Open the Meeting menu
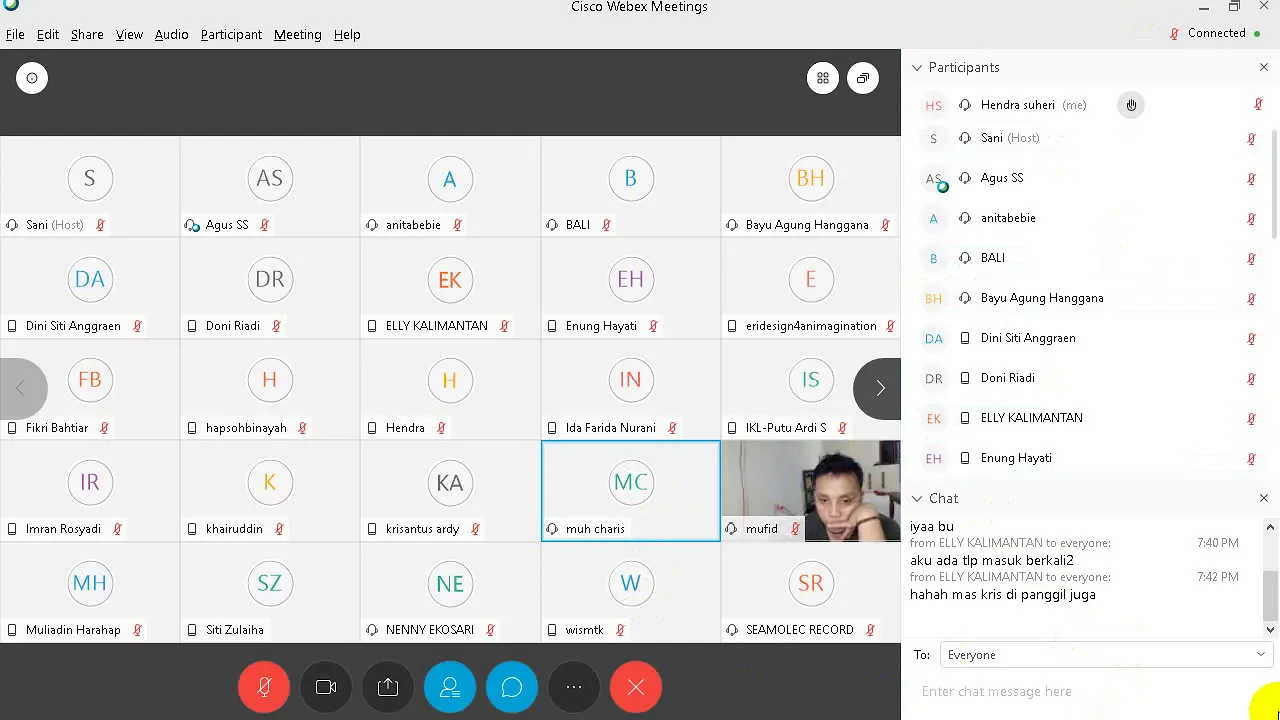 point(298,34)
